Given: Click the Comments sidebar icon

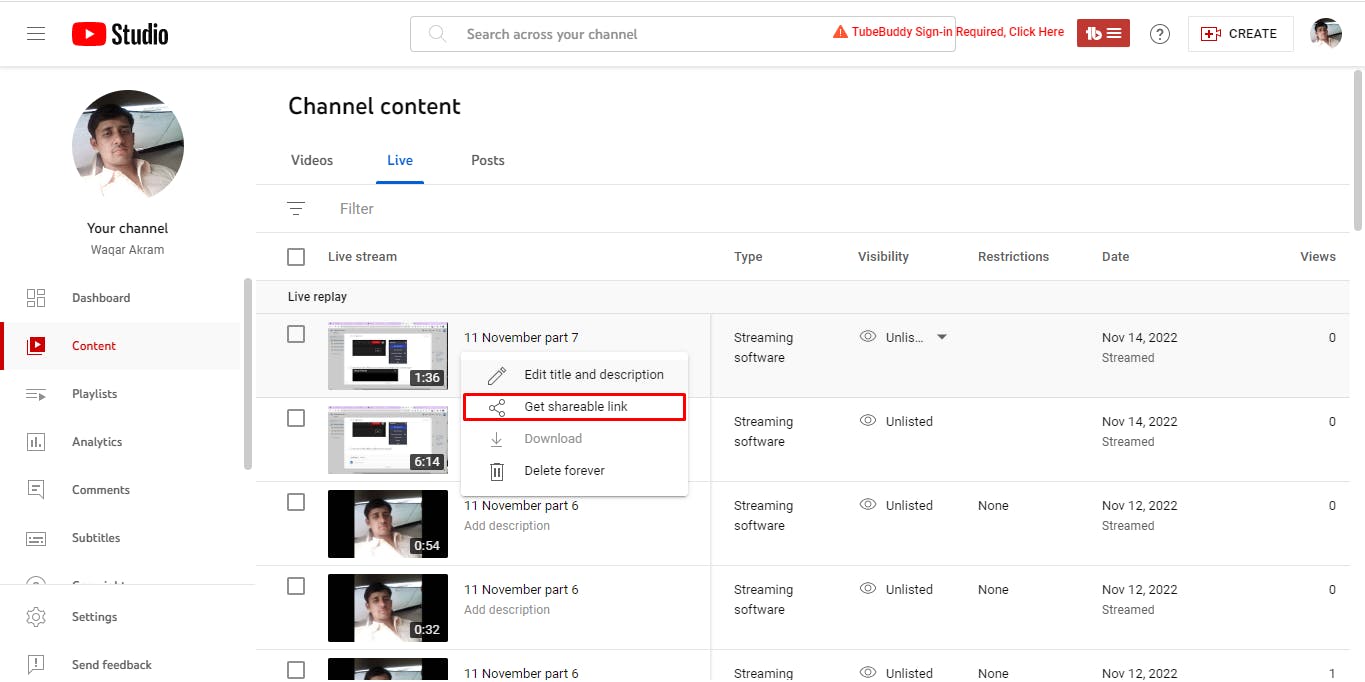Looking at the screenshot, I should [x=36, y=490].
